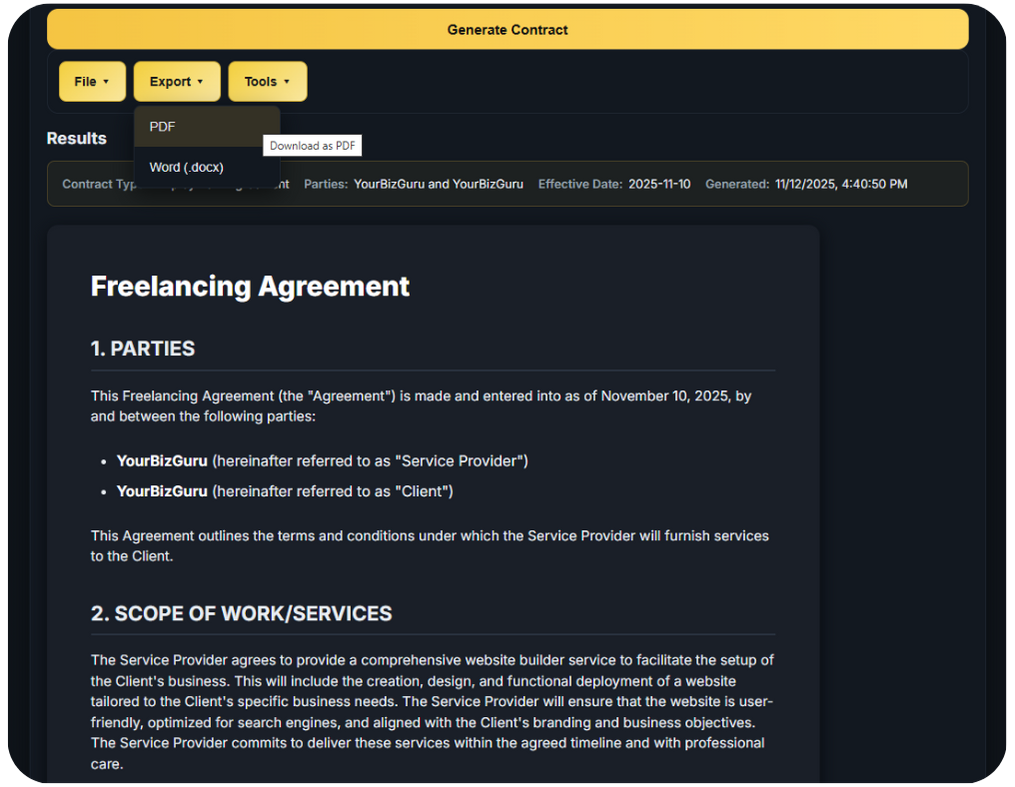Click the paragraph starting 'The Service Provider agrees'
Image resolution: width=1015 pixels, height=787 pixels.
coord(430,711)
